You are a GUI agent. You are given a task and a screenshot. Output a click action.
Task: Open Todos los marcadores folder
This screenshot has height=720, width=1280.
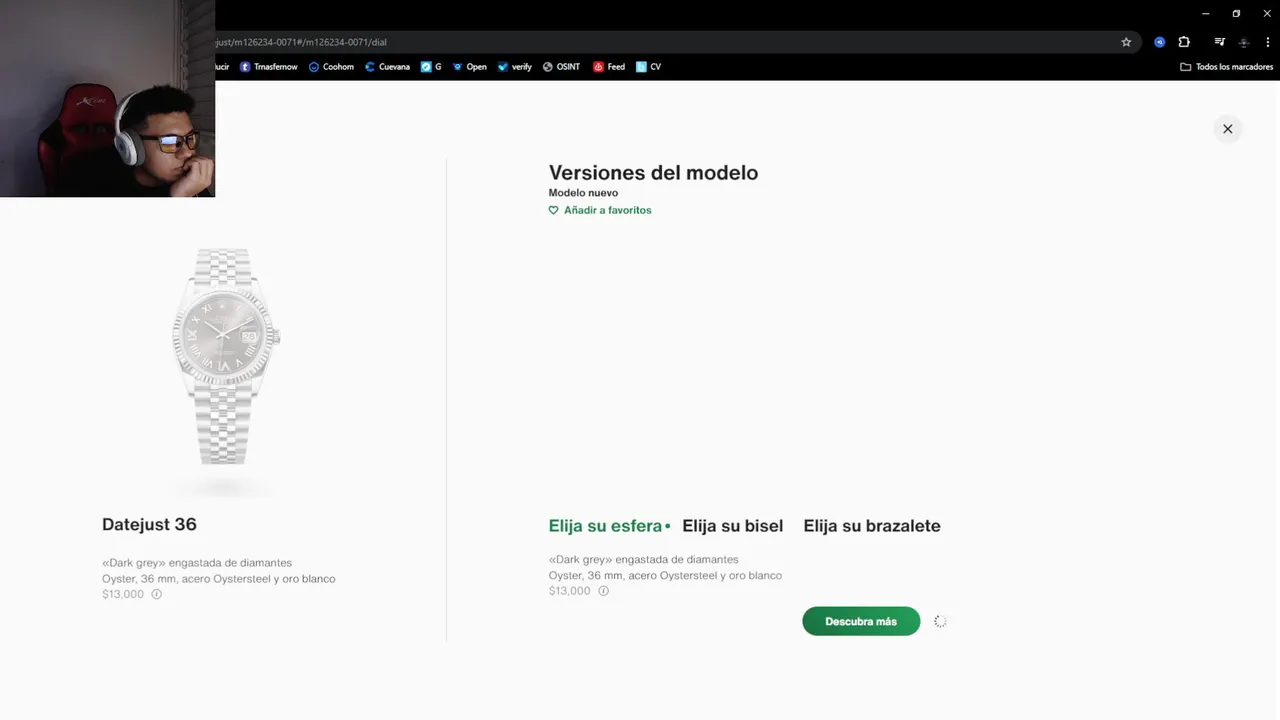(x=1226, y=67)
